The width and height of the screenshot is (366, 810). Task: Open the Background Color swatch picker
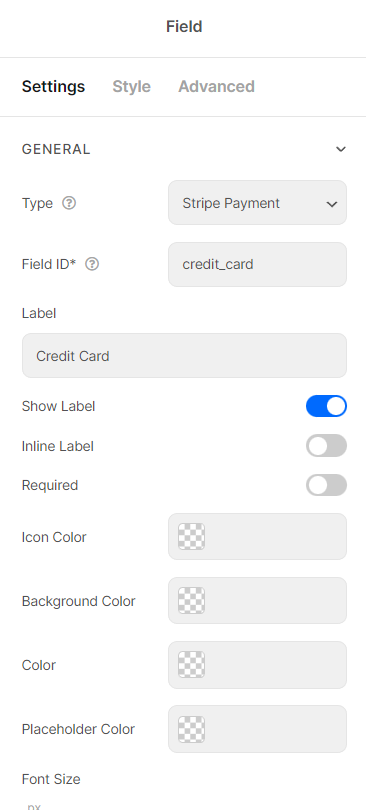pos(192,600)
